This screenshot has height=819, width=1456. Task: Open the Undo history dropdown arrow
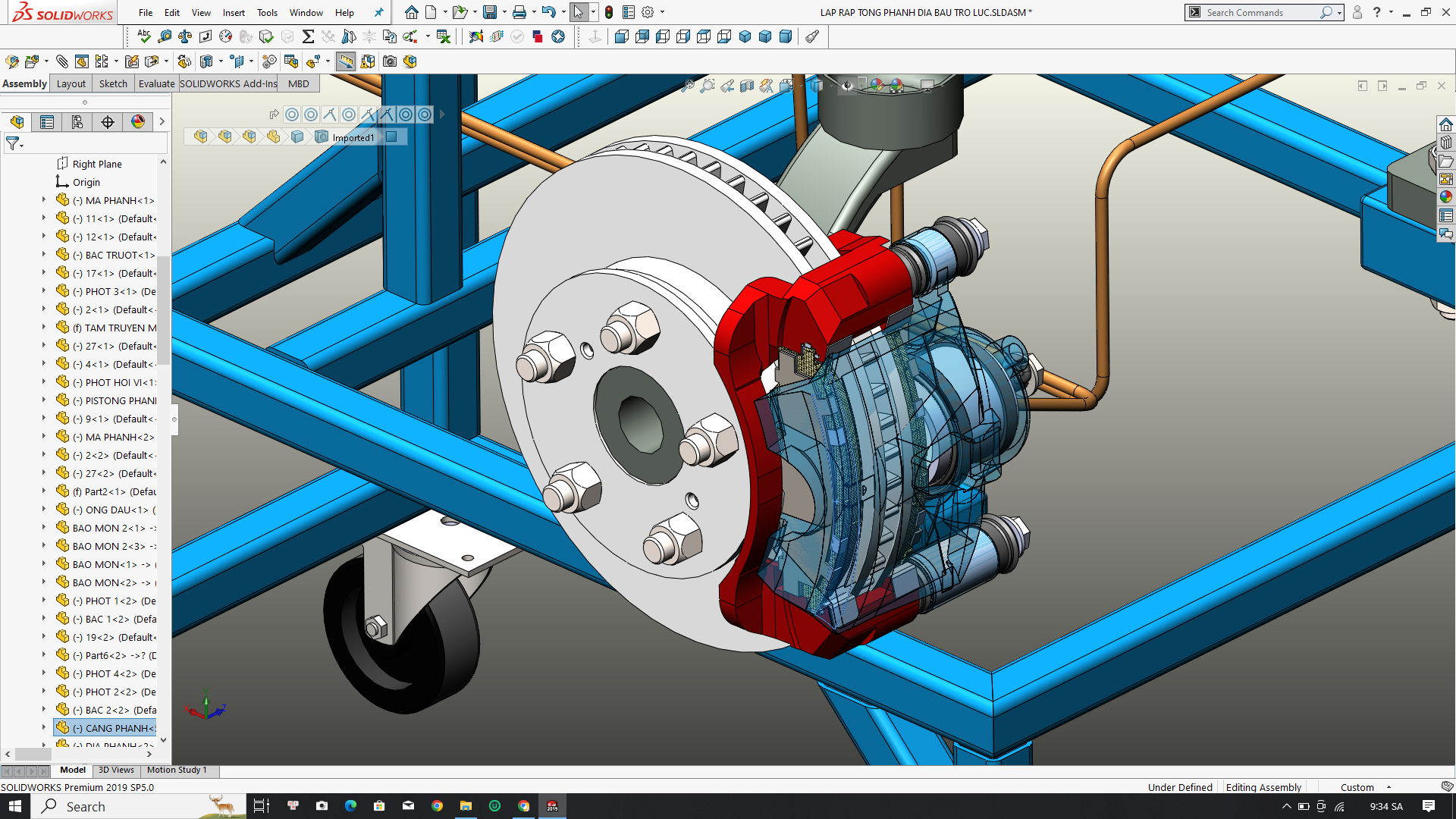pyautogui.click(x=563, y=12)
